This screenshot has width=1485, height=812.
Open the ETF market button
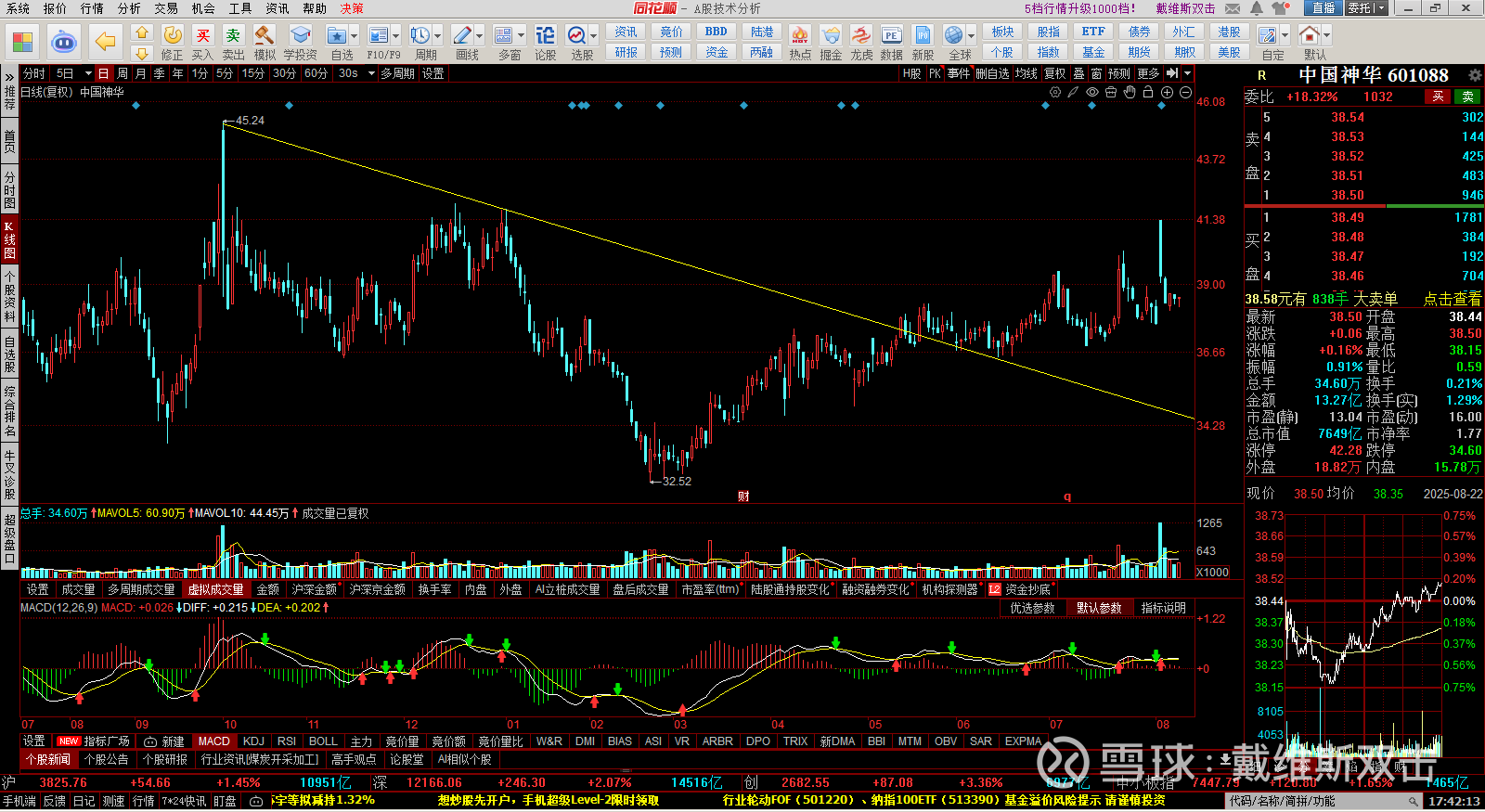(x=1093, y=32)
